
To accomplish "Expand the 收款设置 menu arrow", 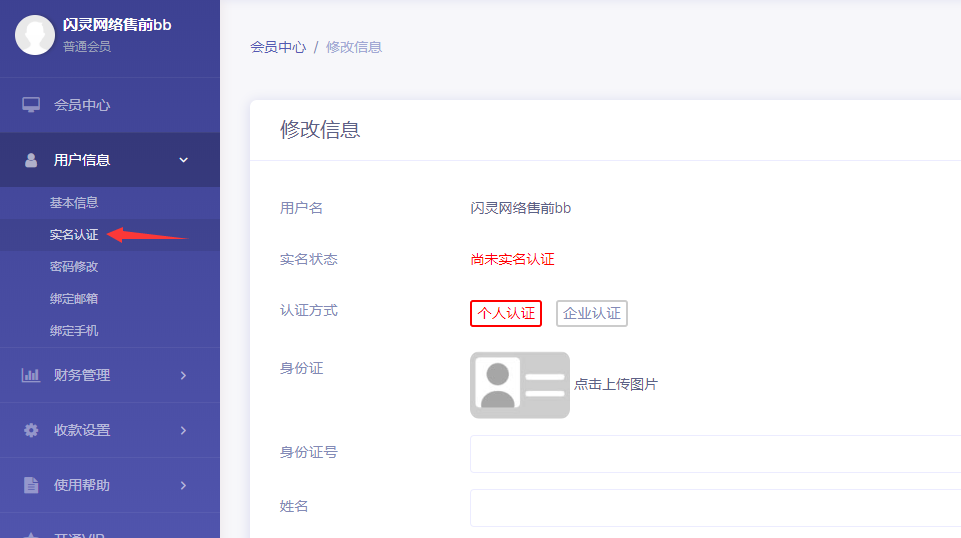I will (x=183, y=430).
